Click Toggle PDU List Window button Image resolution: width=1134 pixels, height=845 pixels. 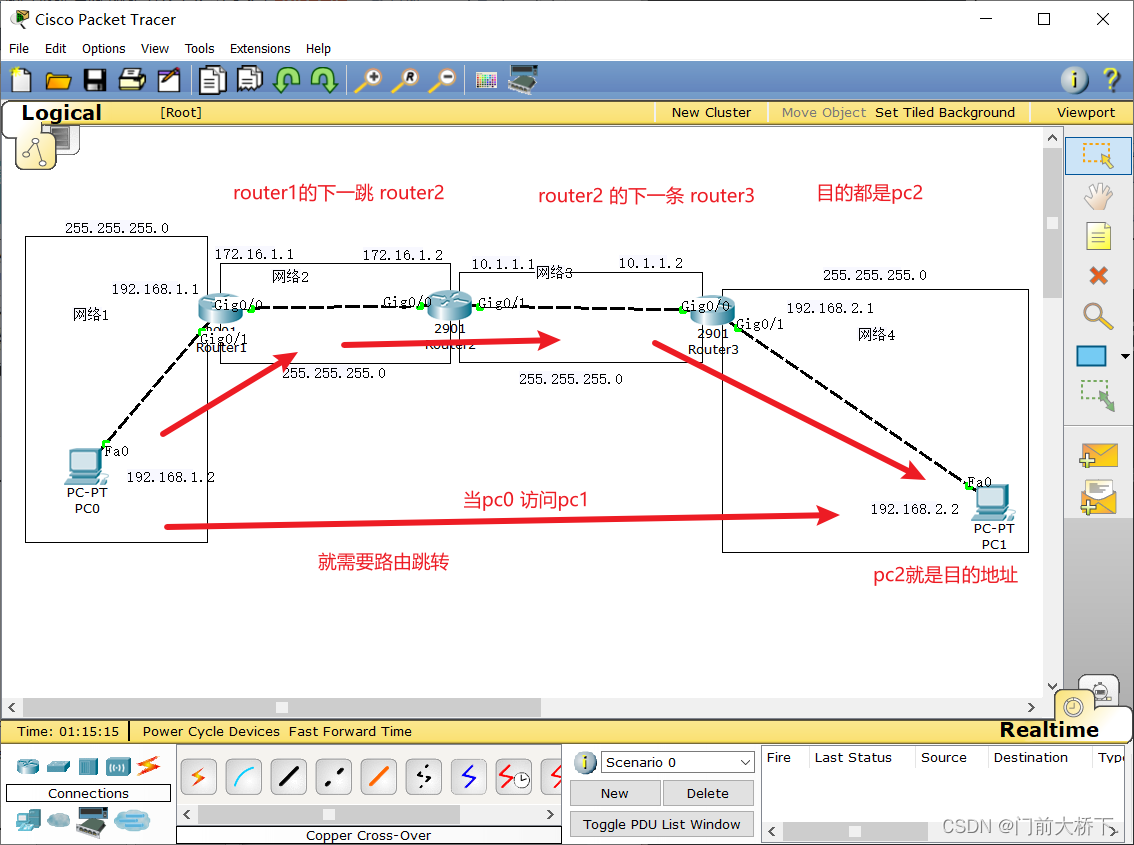click(x=662, y=824)
